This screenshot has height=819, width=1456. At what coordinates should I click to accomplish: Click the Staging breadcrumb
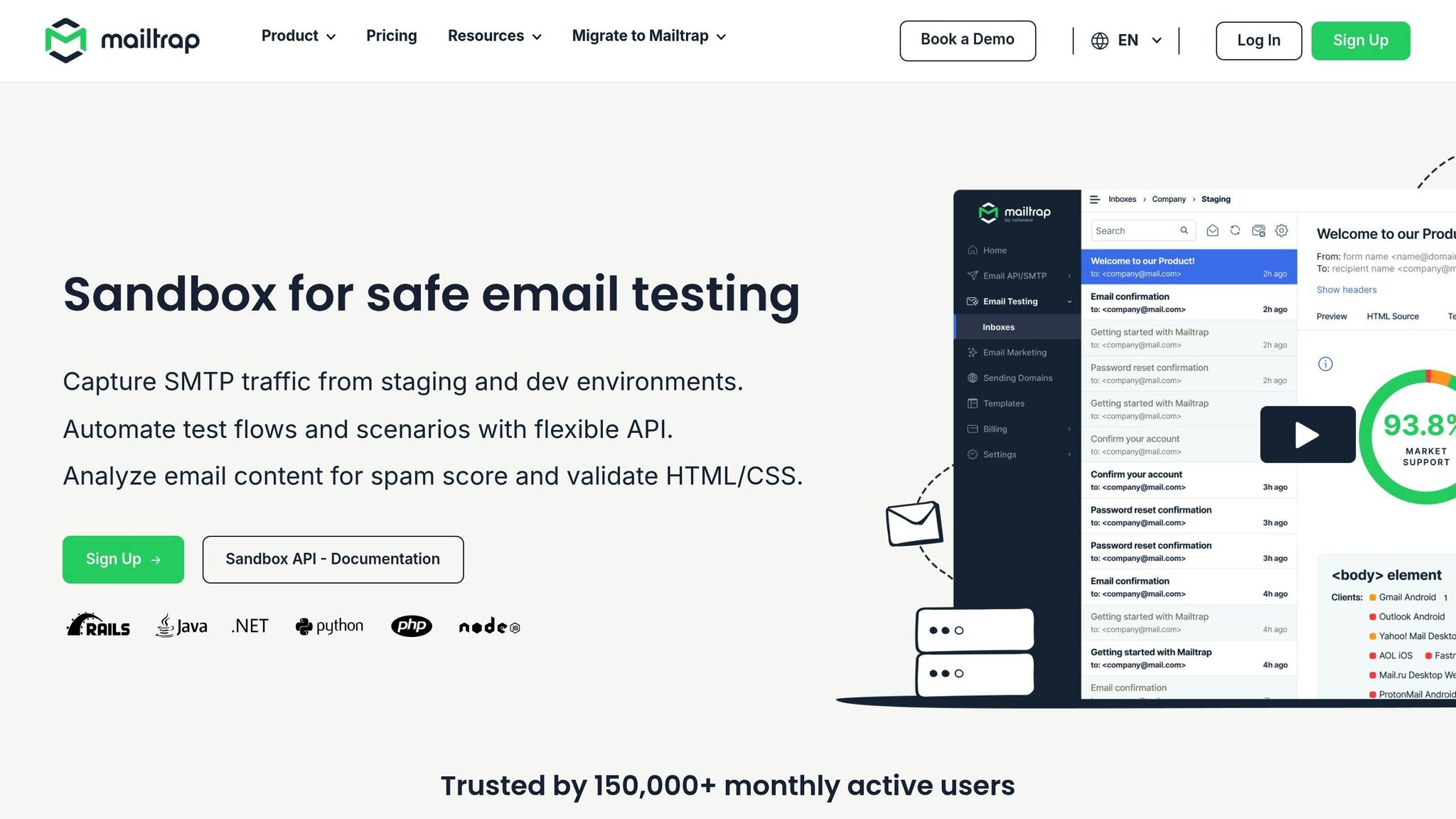(1216, 199)
